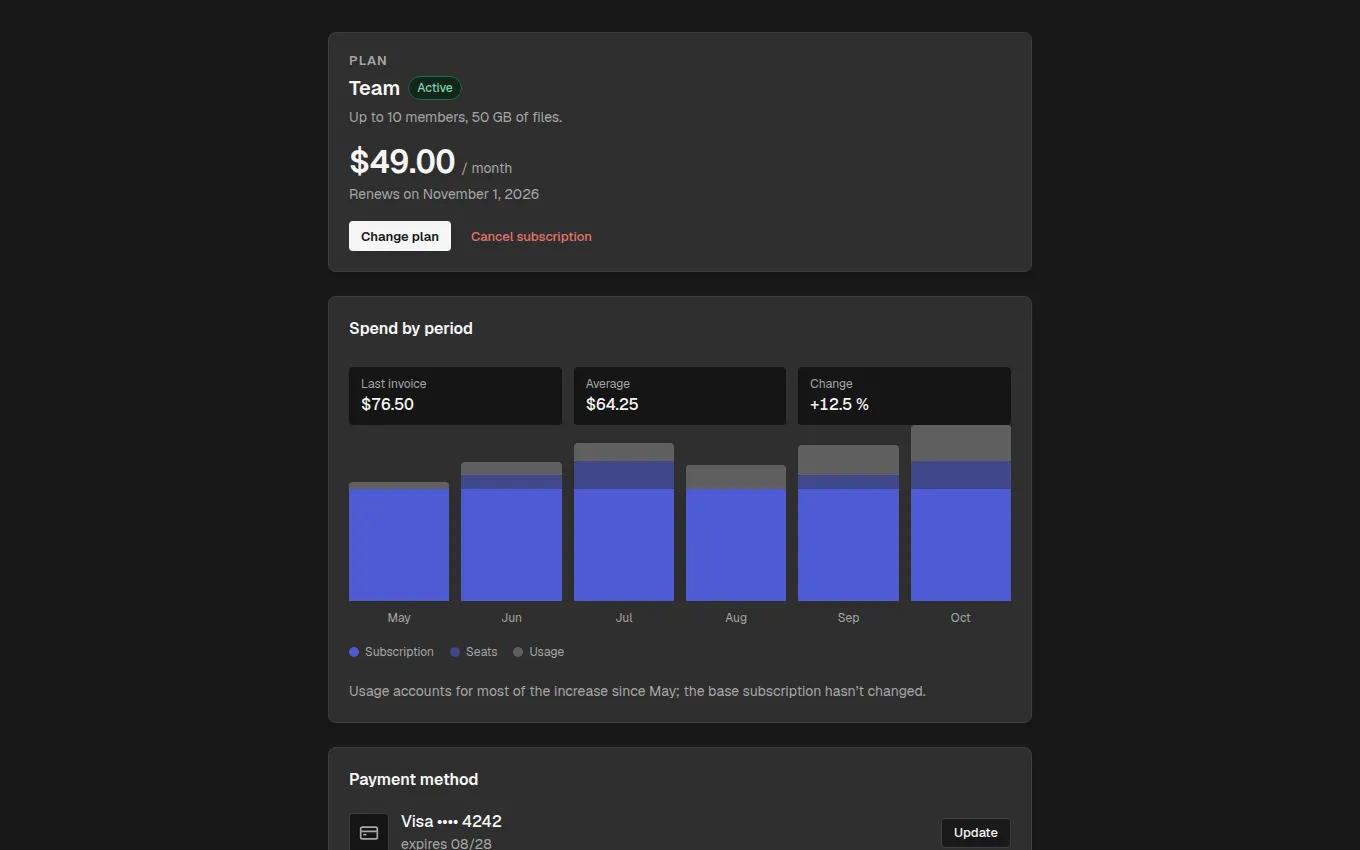Click the Payment method heading
1360x850 pixels.
(x=414, y=779)
